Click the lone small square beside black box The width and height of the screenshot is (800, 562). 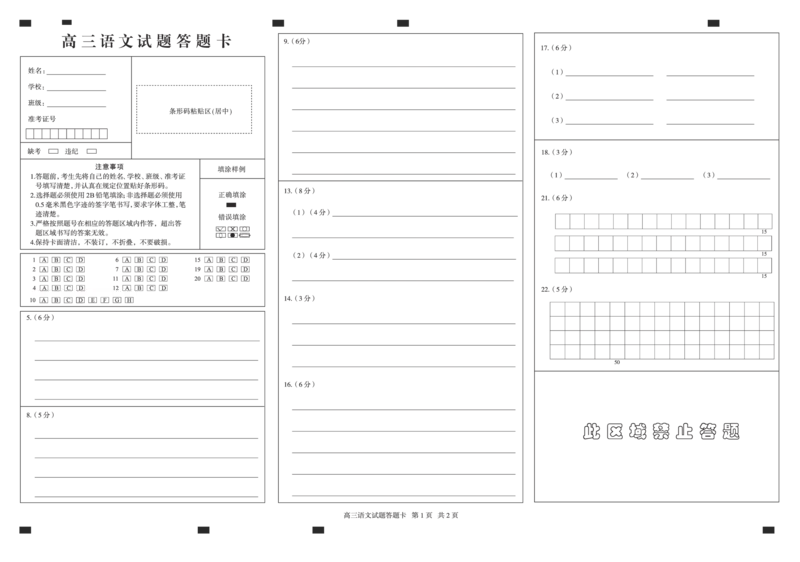(x=676, y=420)
